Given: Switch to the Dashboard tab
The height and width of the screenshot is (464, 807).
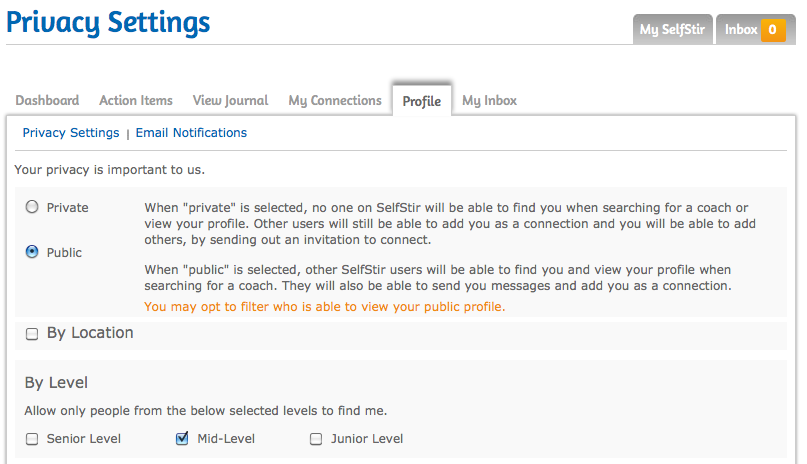Looking at the screenshot, I should [47, 100].
